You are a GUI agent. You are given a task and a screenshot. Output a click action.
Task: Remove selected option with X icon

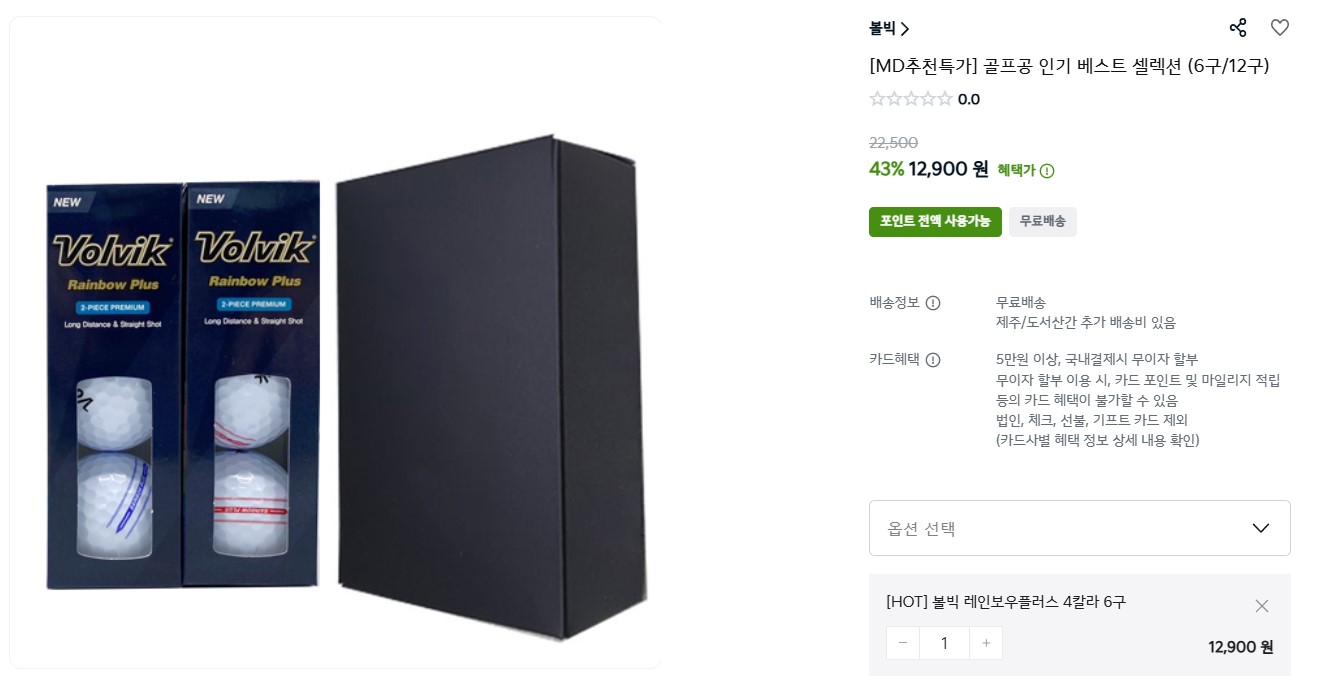1262,606
